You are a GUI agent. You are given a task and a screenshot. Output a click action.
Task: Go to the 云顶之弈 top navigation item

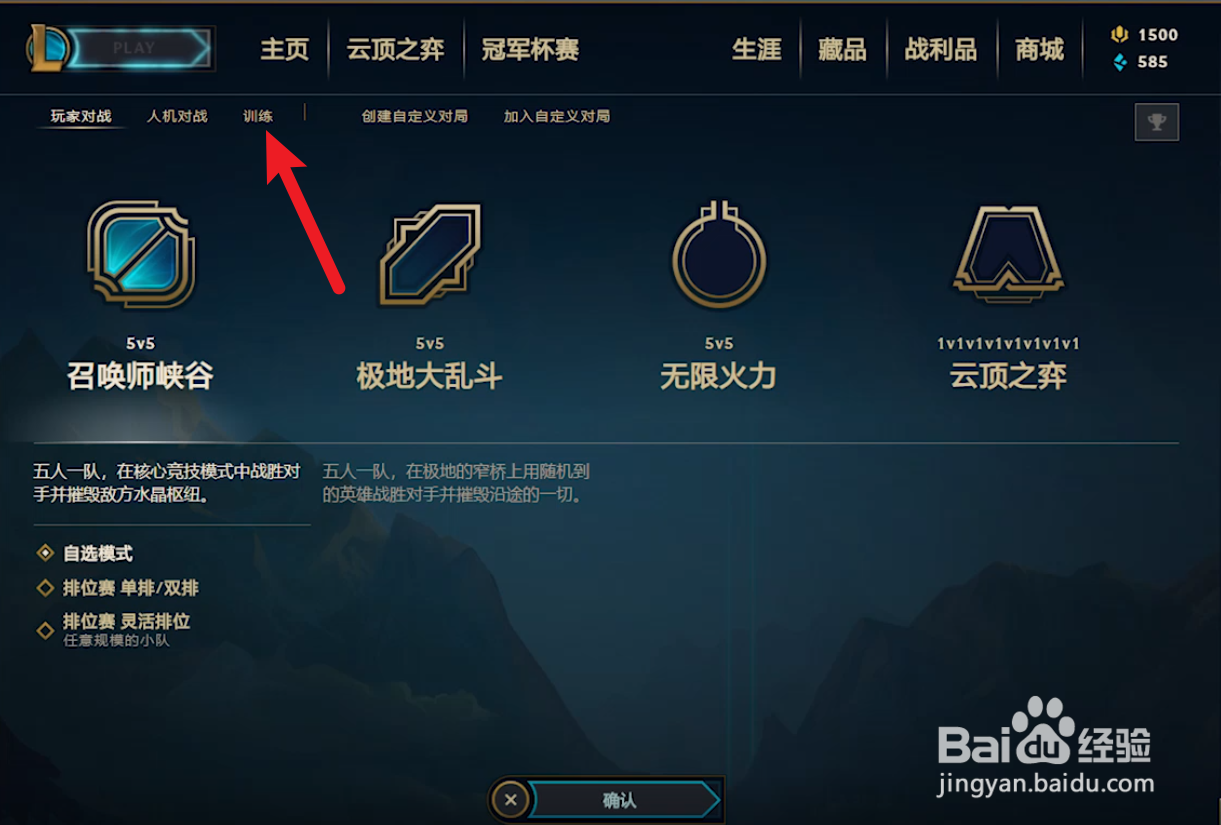tap(396, 49)
